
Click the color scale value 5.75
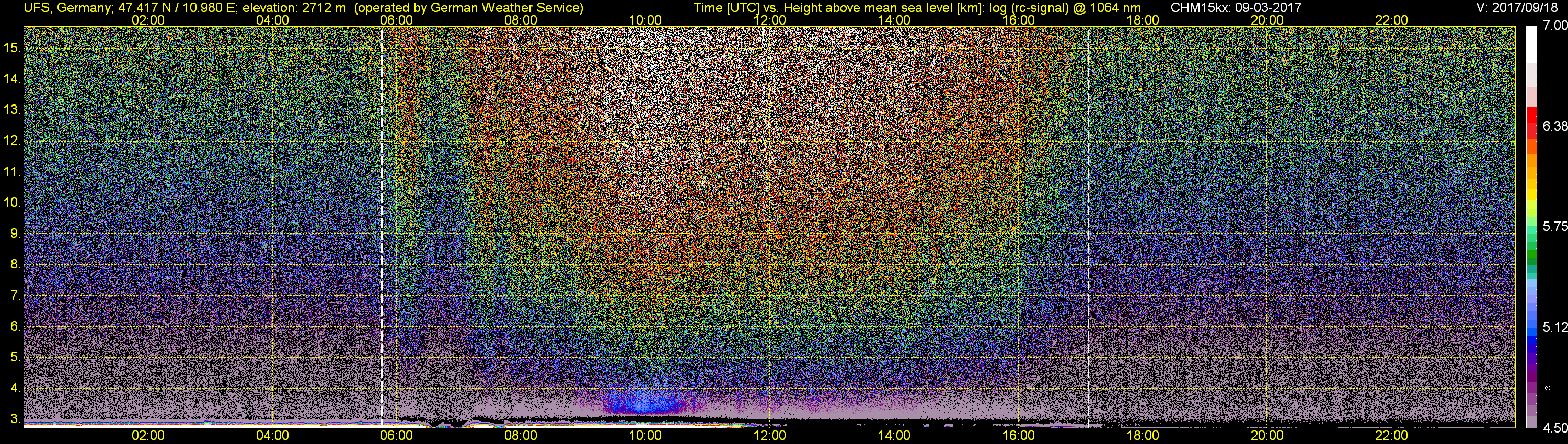pyautogui.click(x=1554, y=226)
